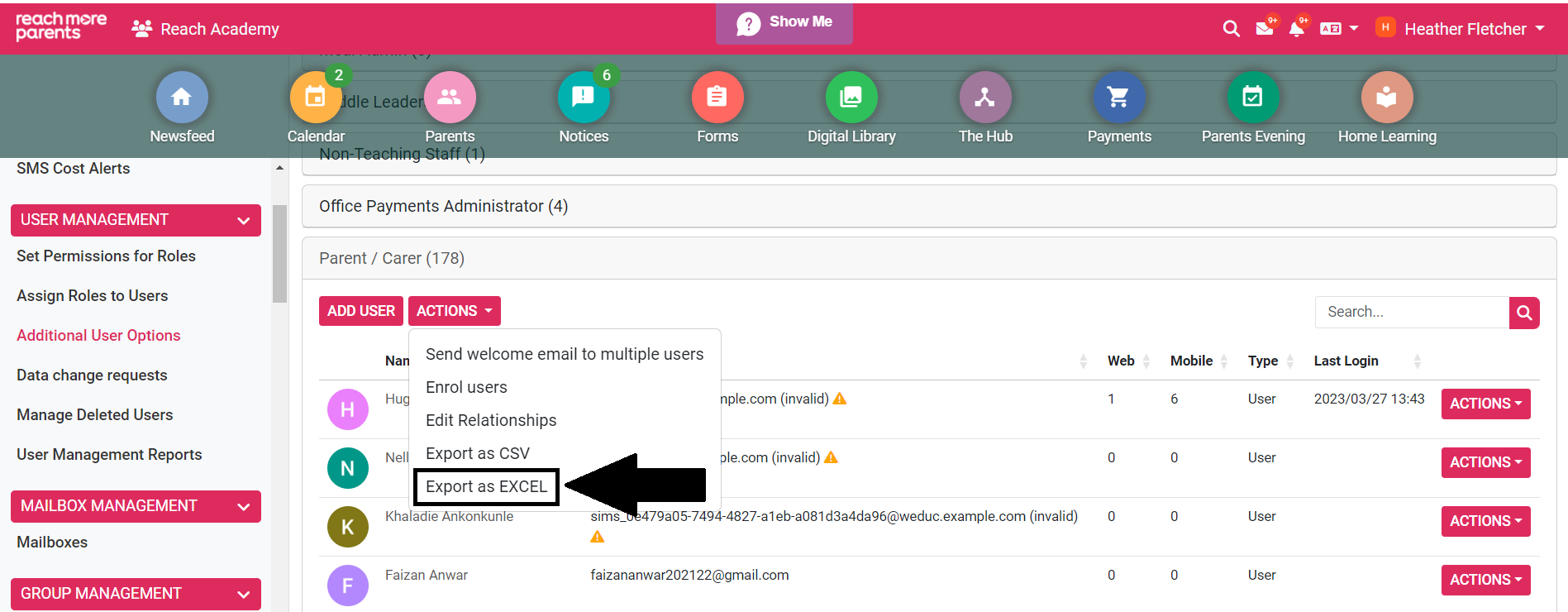Click the magnifier search icon in header
Viewport: 1568px width, 612px height.
pyautogui.click(x=1231, y=29)
